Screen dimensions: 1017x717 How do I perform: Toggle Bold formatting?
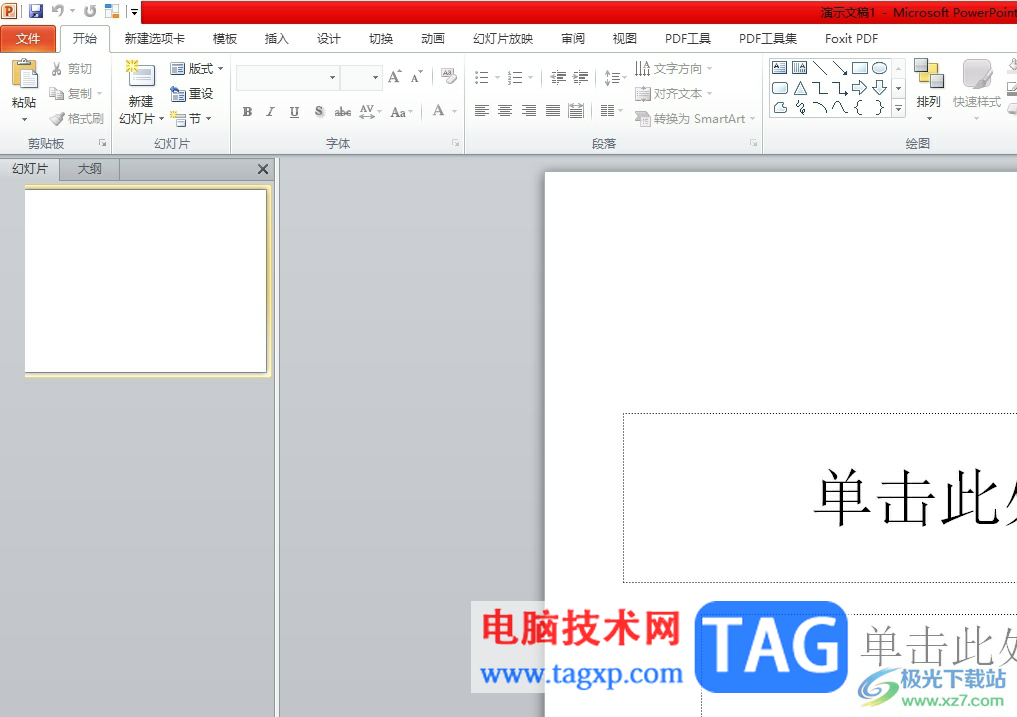(x=247, y=112)
